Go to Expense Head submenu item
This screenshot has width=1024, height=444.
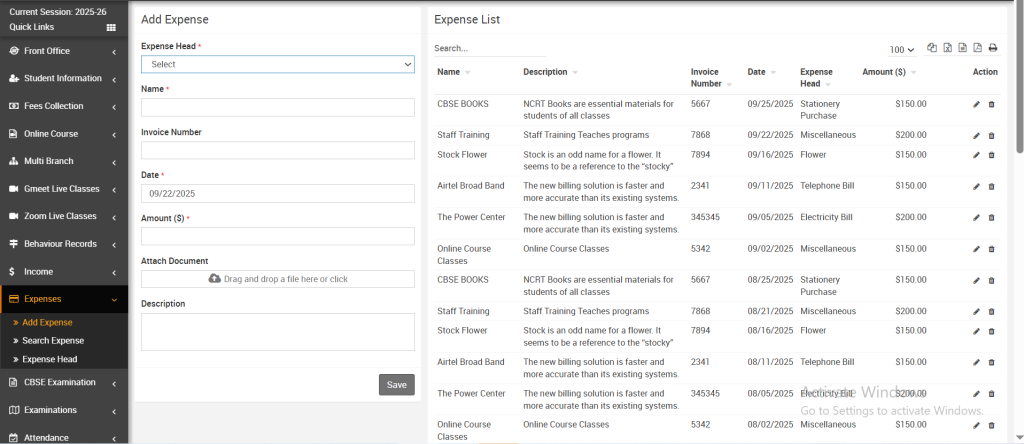pos(49,359)
